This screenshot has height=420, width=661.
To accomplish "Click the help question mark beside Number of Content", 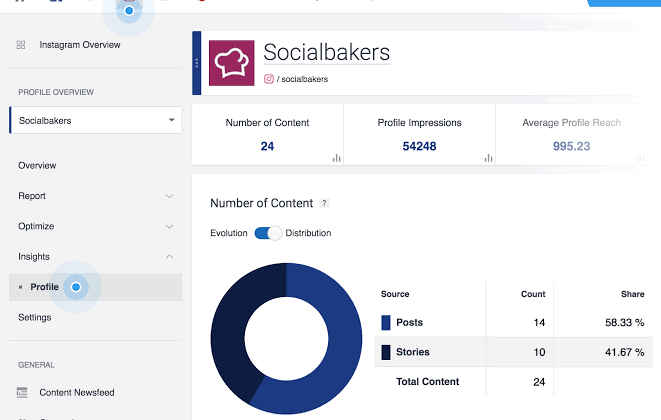I will (324, 203).
